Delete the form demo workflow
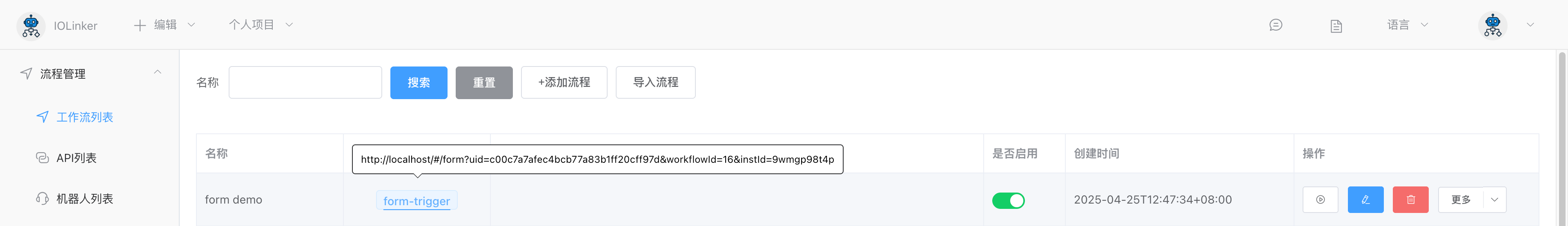 [1410, 200]
